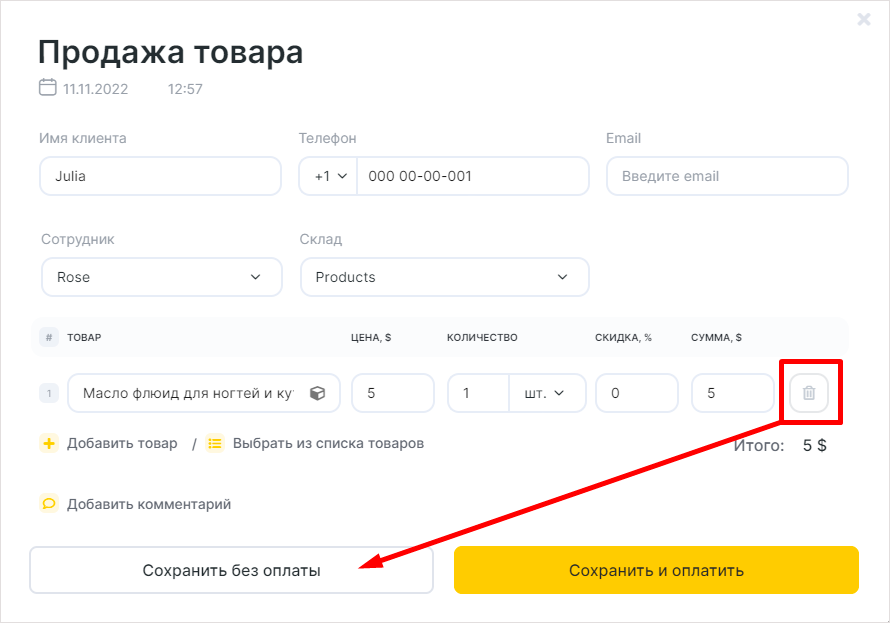Click the Скидка % input field
This screenshot has height=623, width=890.
point(637,393)
